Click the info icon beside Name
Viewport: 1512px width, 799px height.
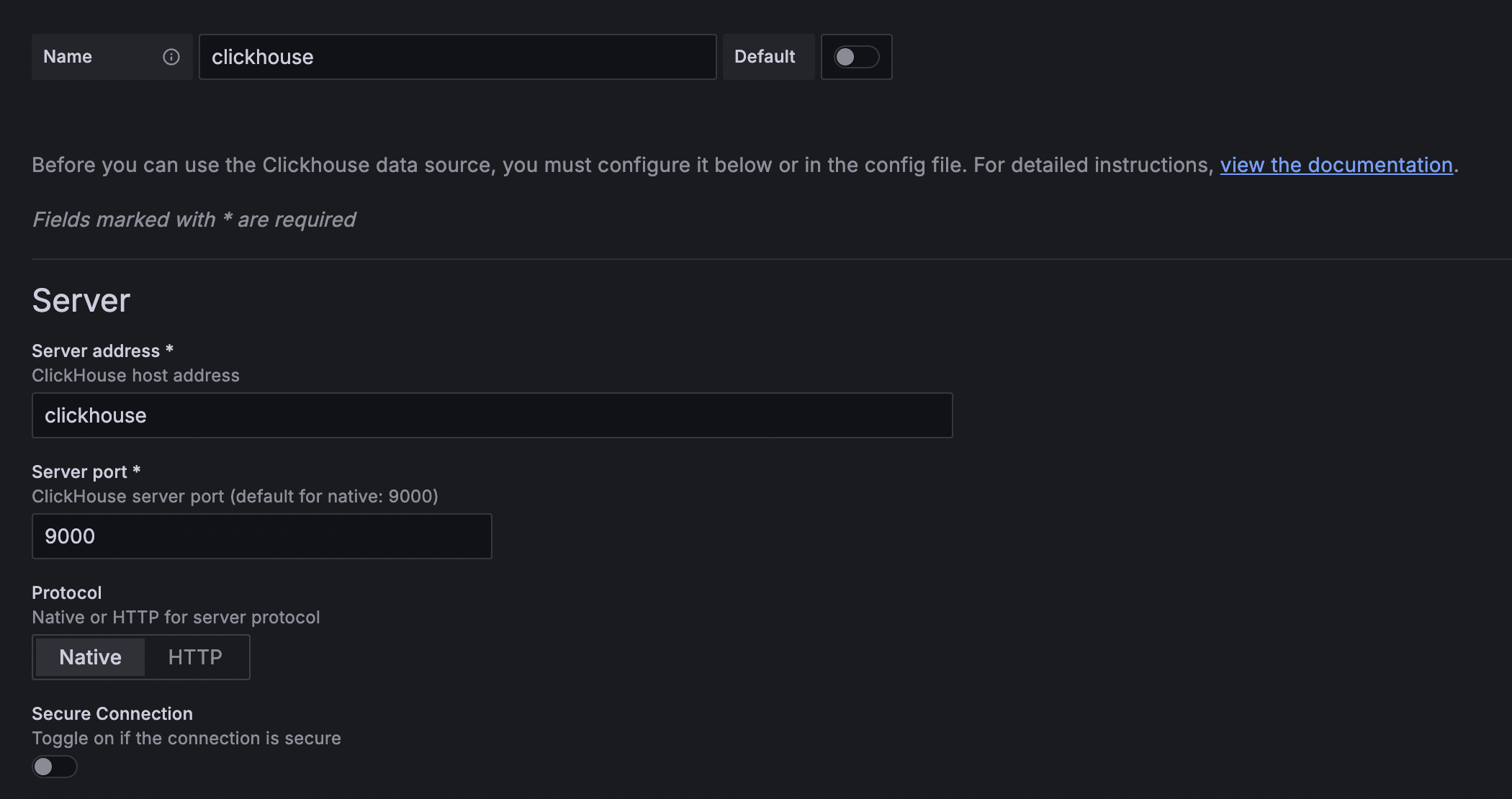point(171,57)
